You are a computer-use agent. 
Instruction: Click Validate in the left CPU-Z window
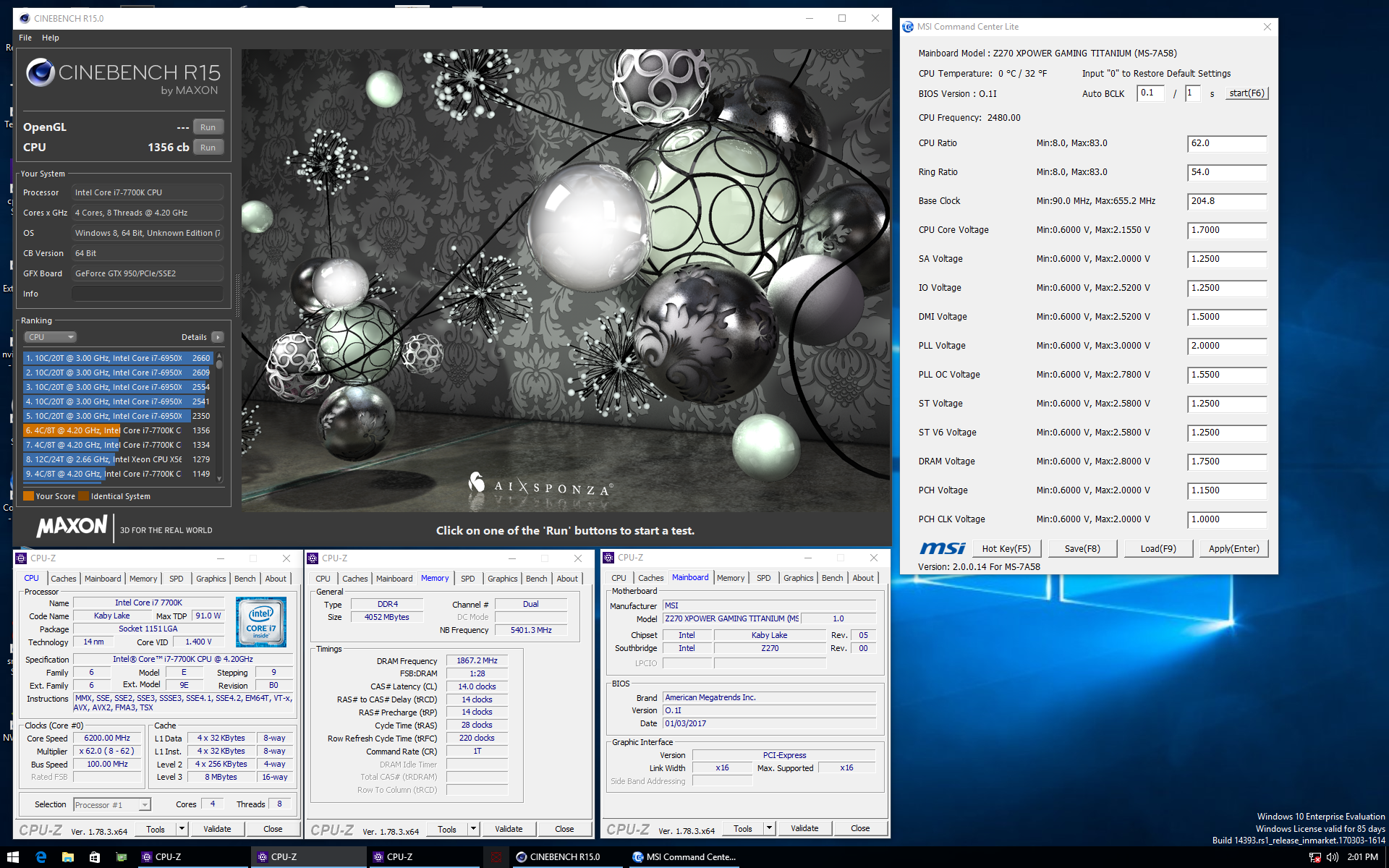pos(217,829)
